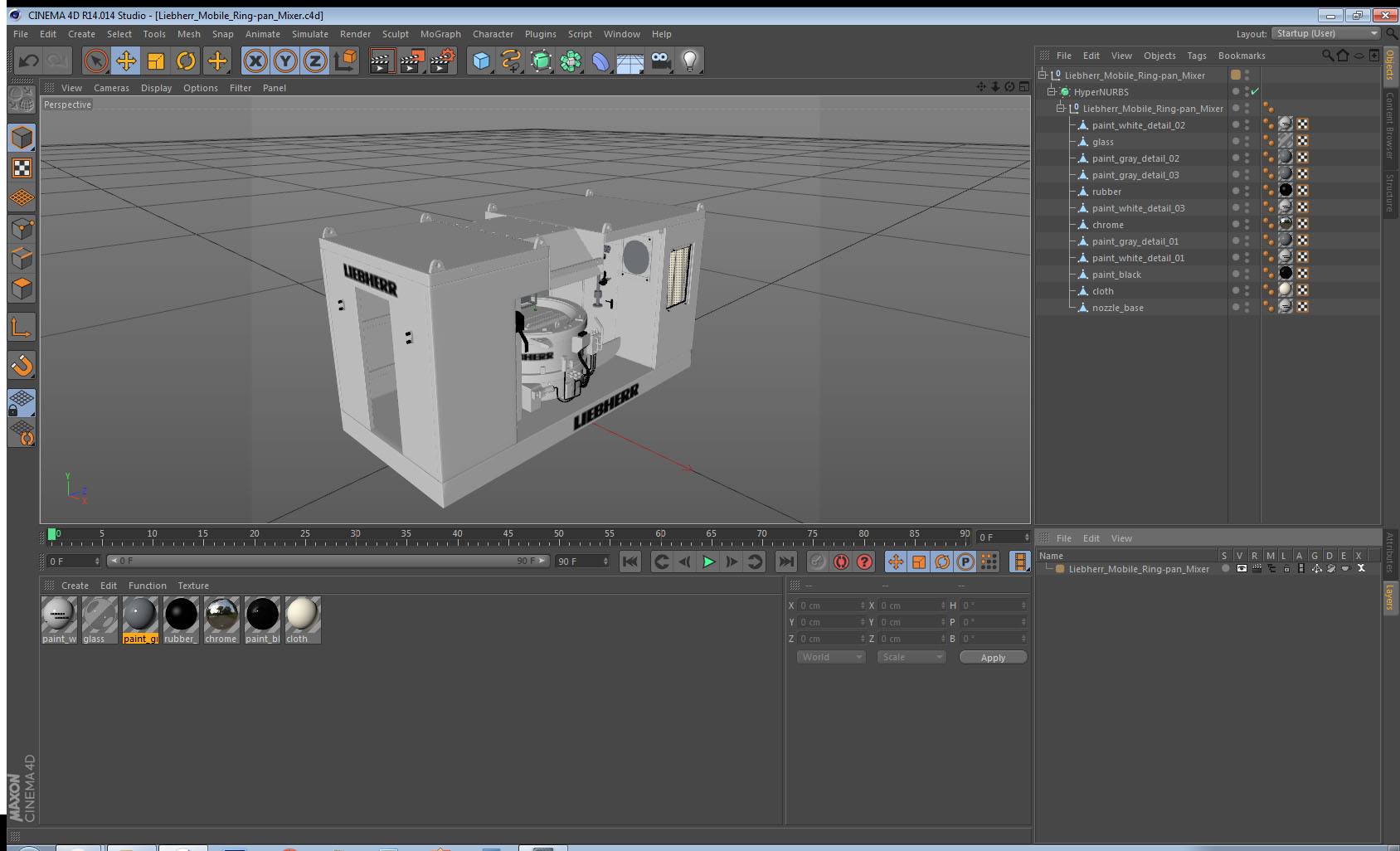Toggle visibility dot for glass object
1400x851 pixels.
[x=1235, y=141]
